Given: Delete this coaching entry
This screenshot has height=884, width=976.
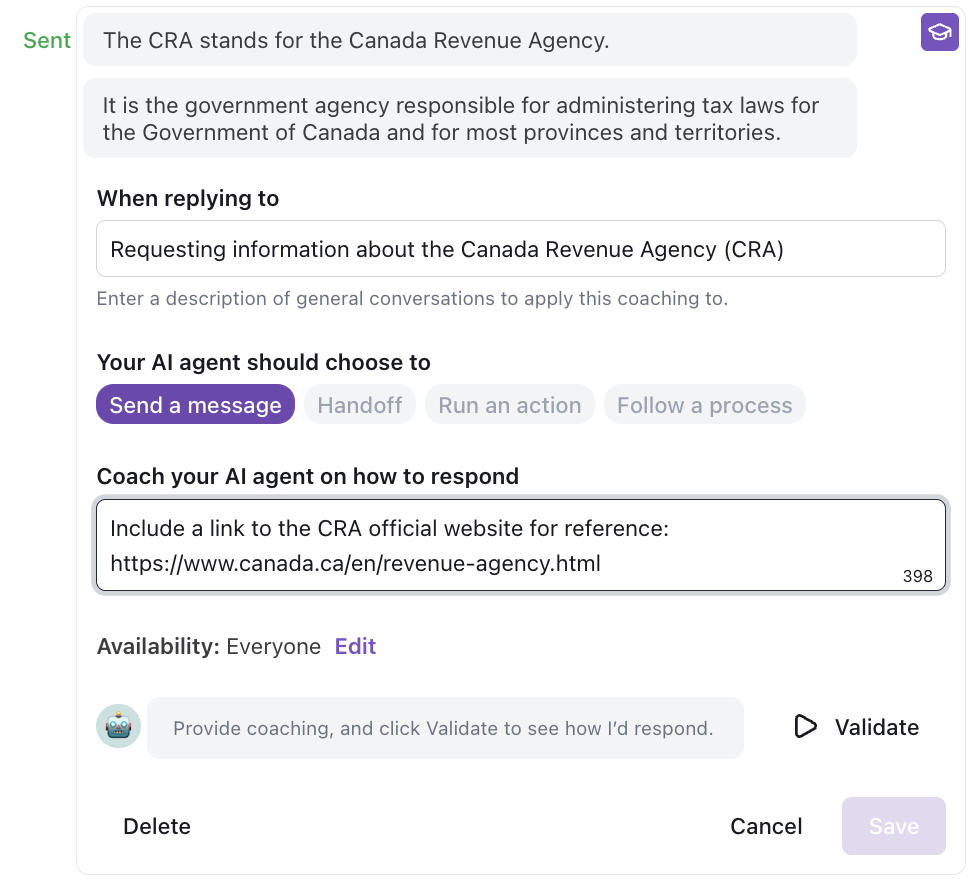Looking at the screenshot, I should point(157,826).
